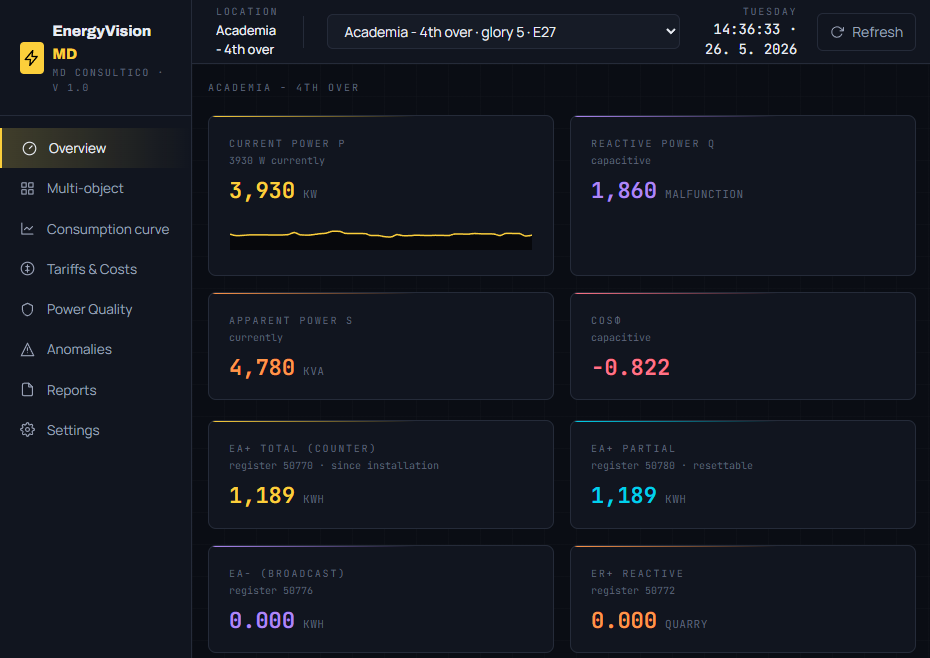Click the circular arrow refresh icon
930x658 pixels.
tap(837, 32)
